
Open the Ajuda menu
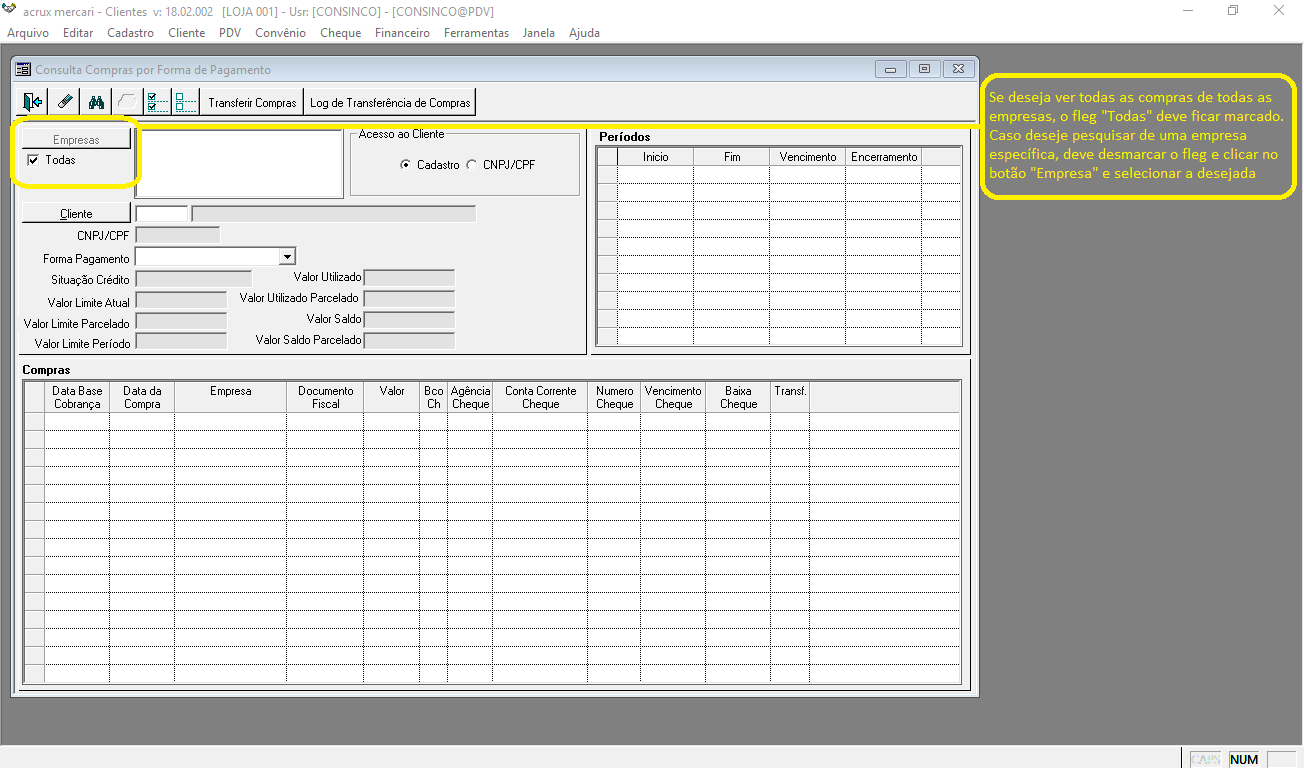point(584,33)
